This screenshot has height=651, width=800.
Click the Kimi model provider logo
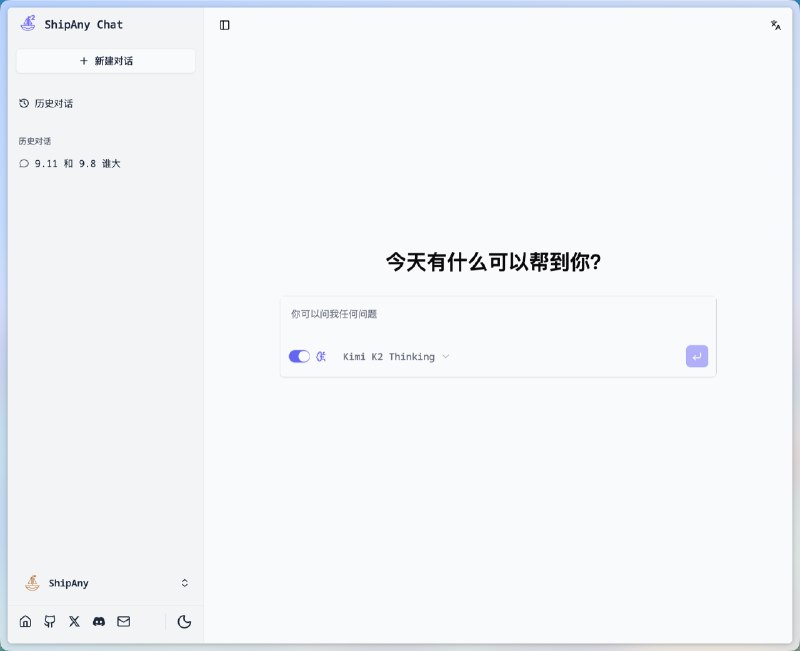point(321,356)
